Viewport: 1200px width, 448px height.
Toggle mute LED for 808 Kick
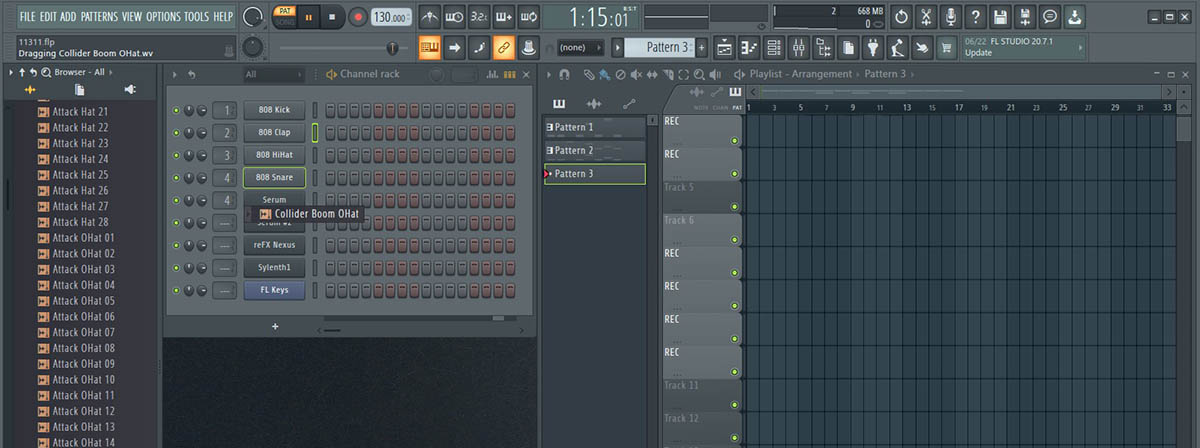[176, 110]
